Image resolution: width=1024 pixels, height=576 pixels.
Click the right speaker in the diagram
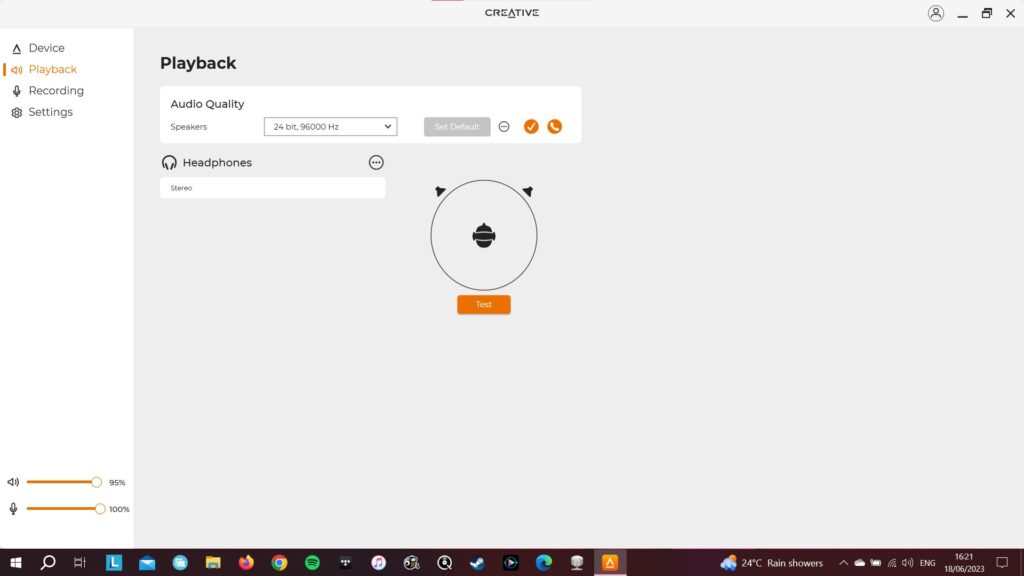pyautogui.click(x=528, y=191)
